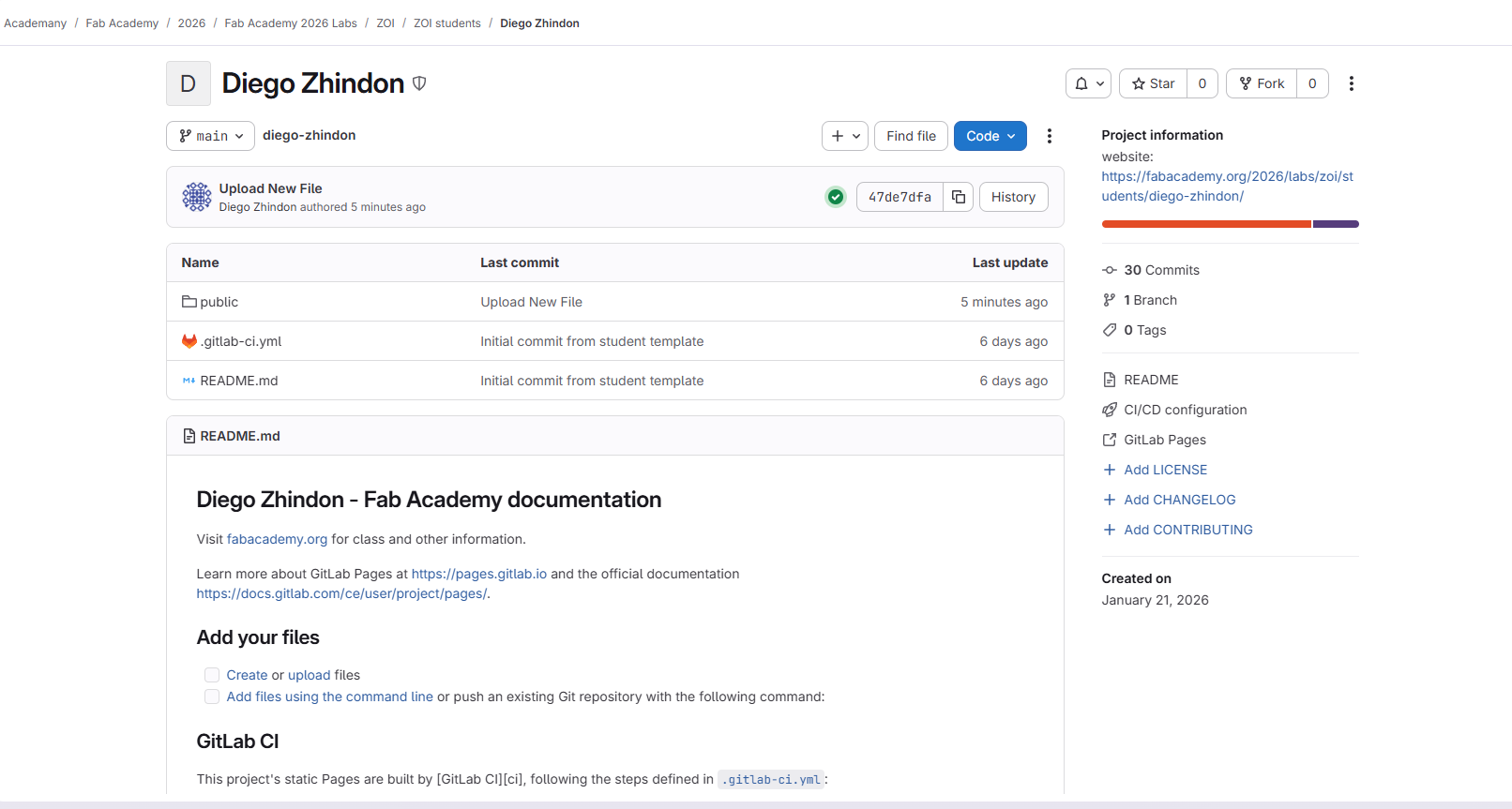The width and height of the screenshot is (1512, 809).
Task: Open repository options menu beside Code
Action: 1050,136
